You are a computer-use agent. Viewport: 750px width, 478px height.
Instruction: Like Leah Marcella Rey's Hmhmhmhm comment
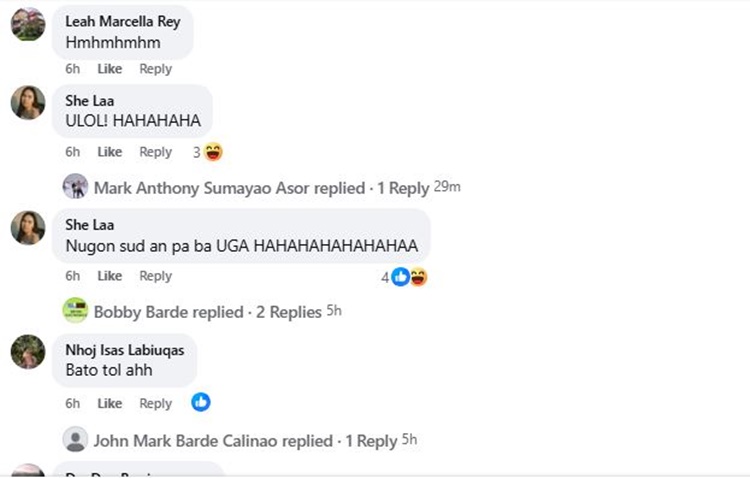pos(109,69)
